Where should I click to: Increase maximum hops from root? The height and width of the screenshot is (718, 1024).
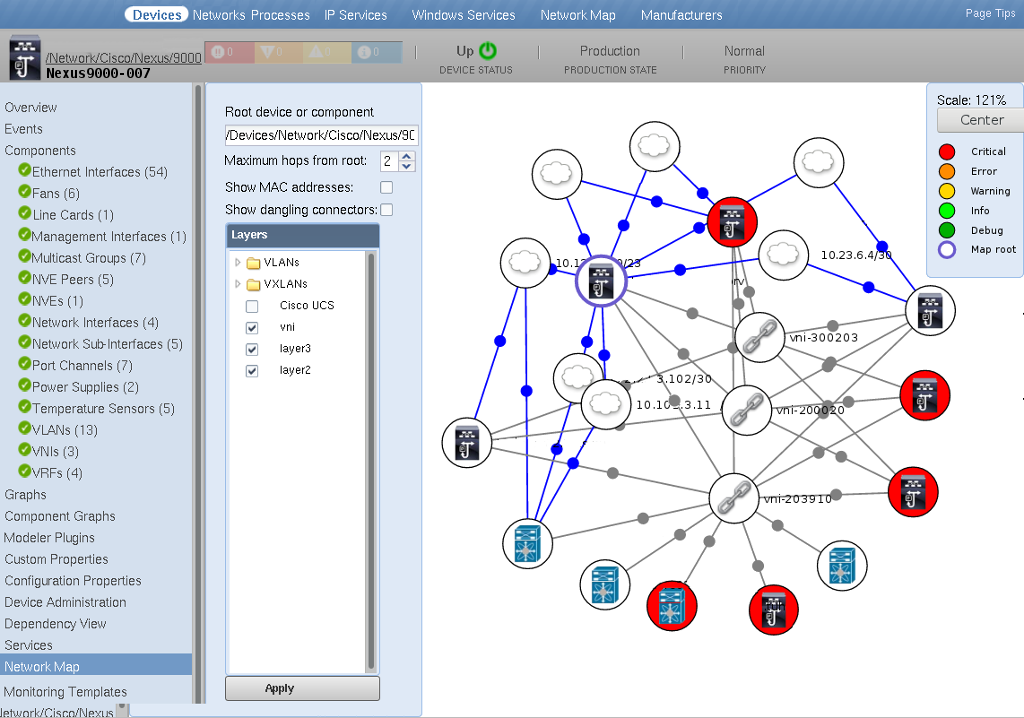(407, 156)
